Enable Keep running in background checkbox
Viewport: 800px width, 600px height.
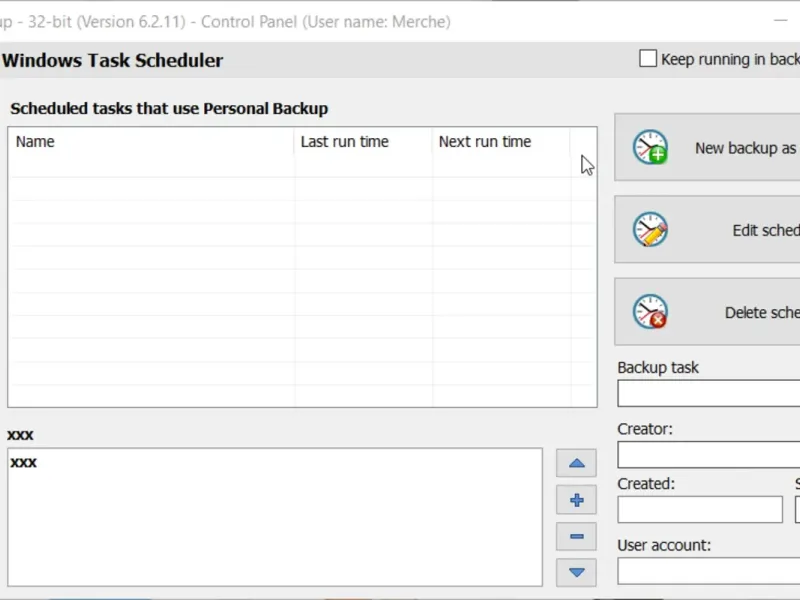(x=648, y=59)
